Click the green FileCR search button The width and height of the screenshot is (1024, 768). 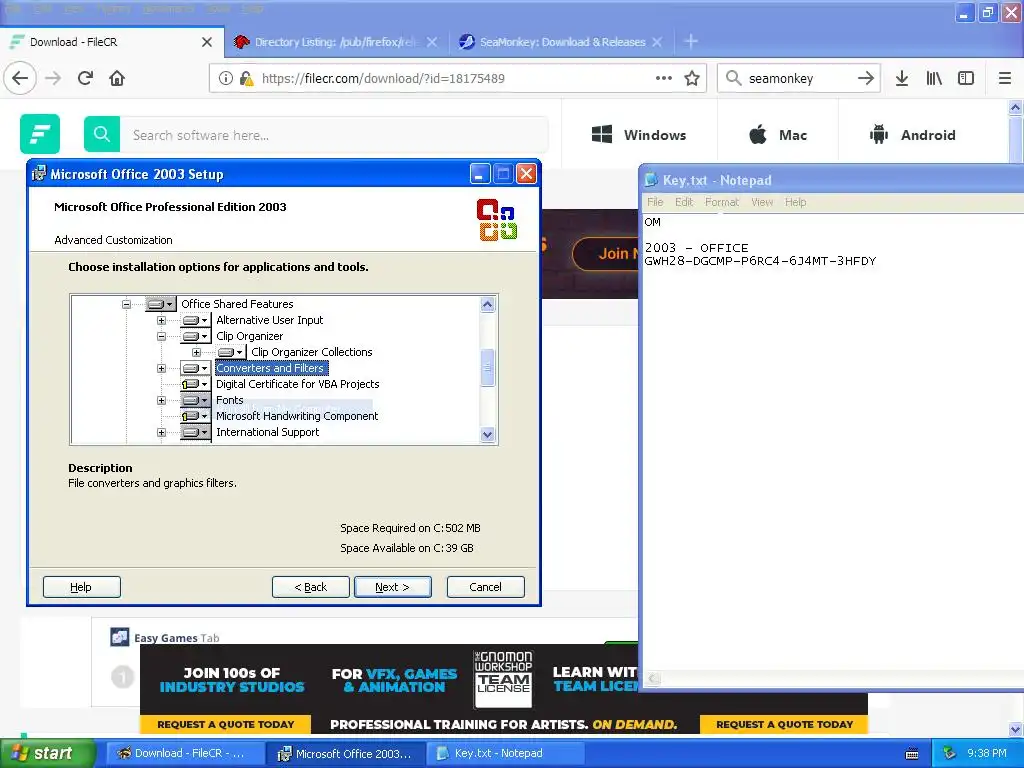[102, 135]
